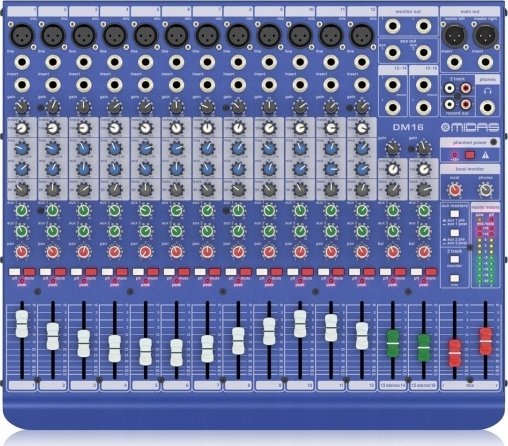Click the warning triangle in phantom power
This screenshot has width=508, height=446.
click(485, 155)
